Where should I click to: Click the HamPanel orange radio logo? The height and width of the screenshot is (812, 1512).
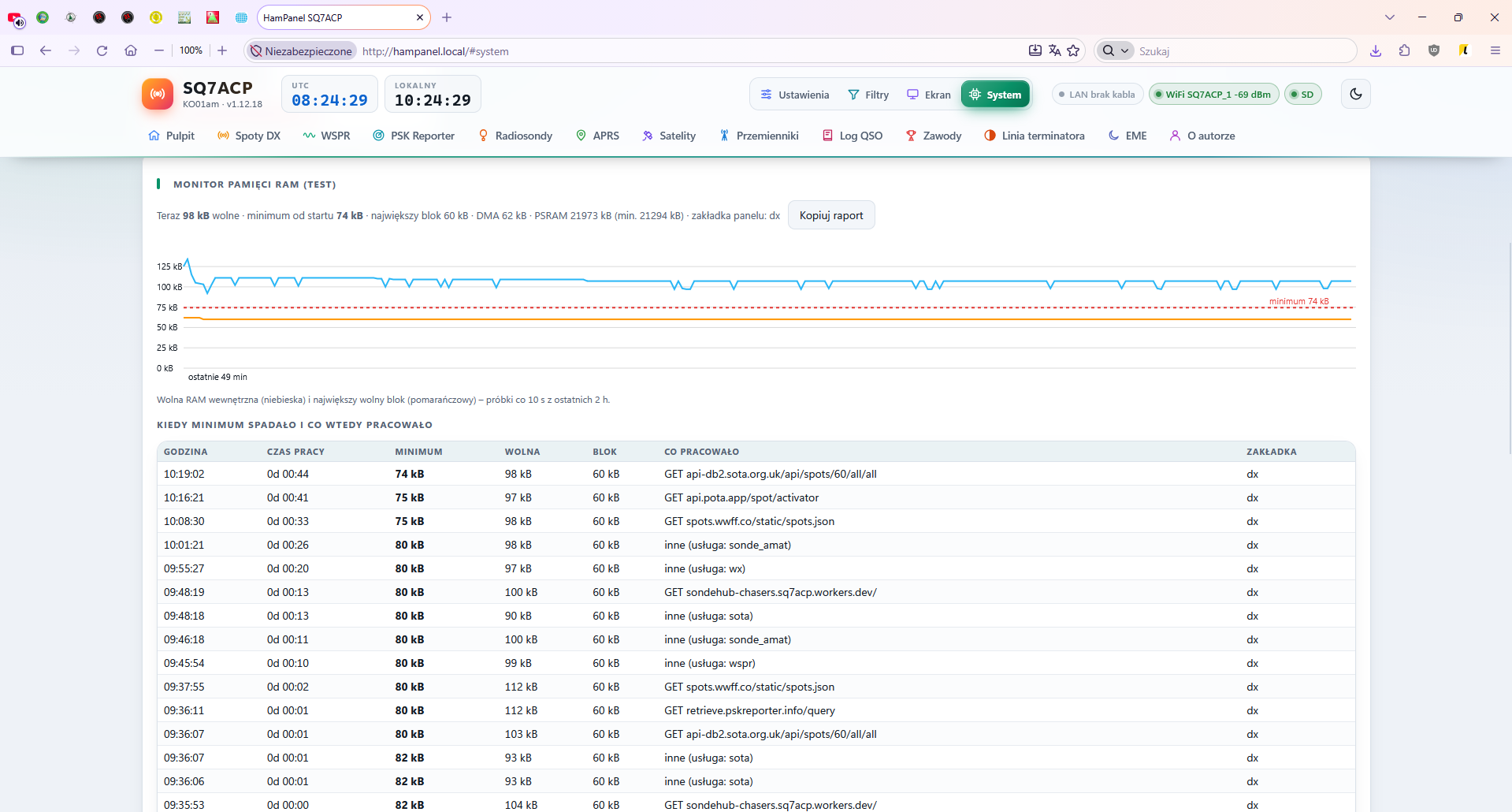coord(158,94)
